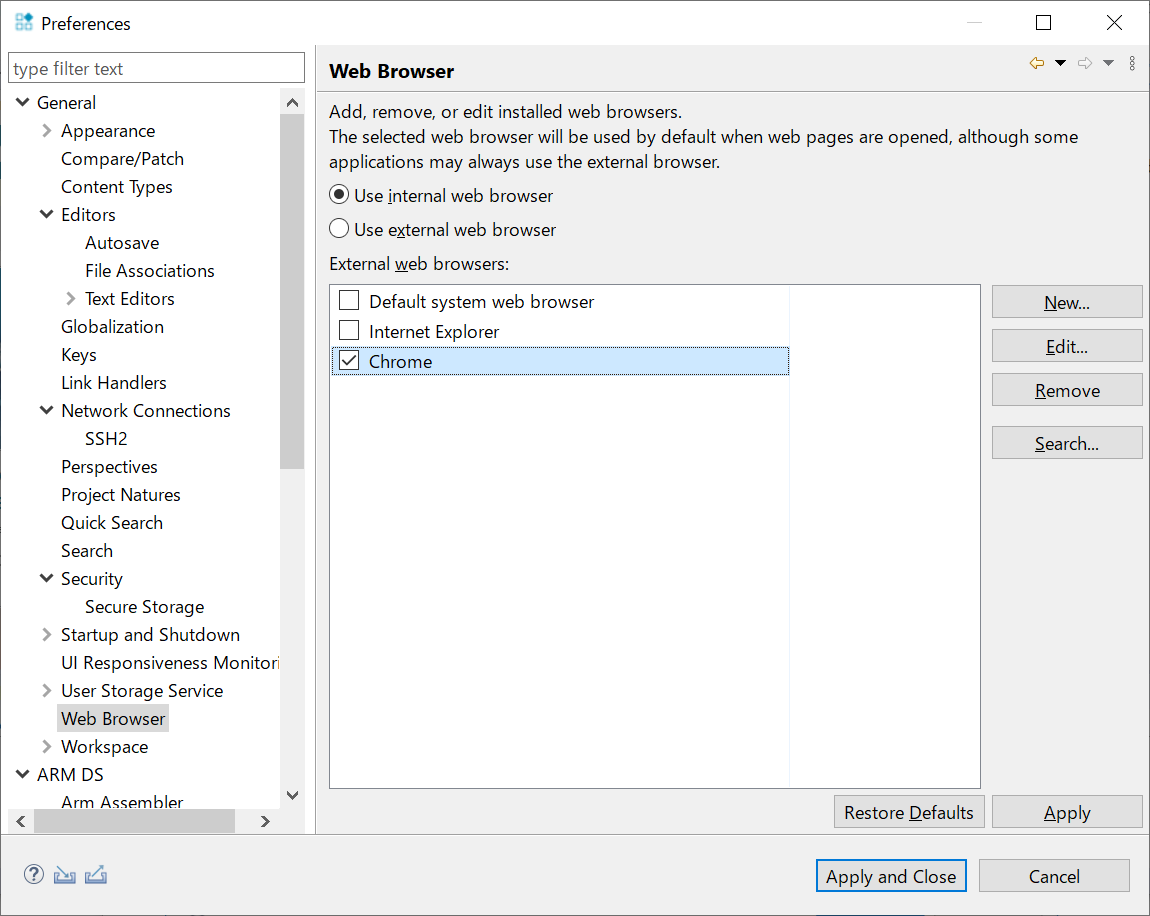Image resolution: width=1150 pixels, height=916 pixels.
Task: Open the back history dropdown arrow
Action: pyautogui.click(x=1061, y=63)
